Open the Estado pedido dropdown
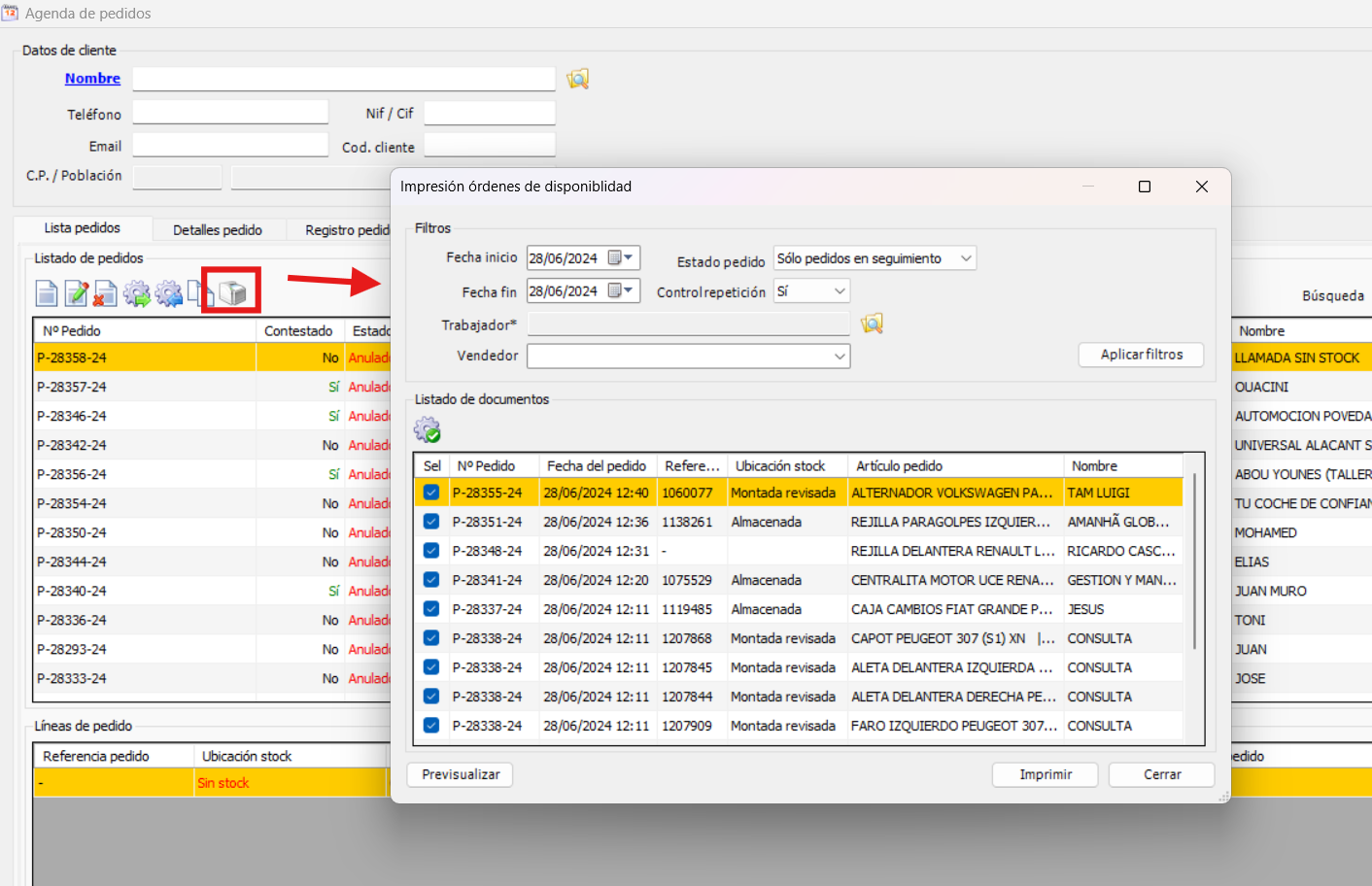The height and width of the screenshot is (886, 1372). pyautogui.click(x=965, y=258)
